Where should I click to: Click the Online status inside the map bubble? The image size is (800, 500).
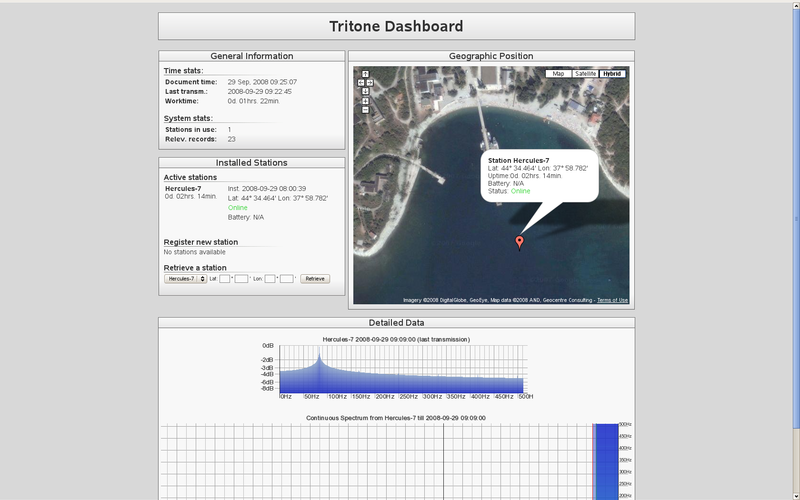(520, 191)
